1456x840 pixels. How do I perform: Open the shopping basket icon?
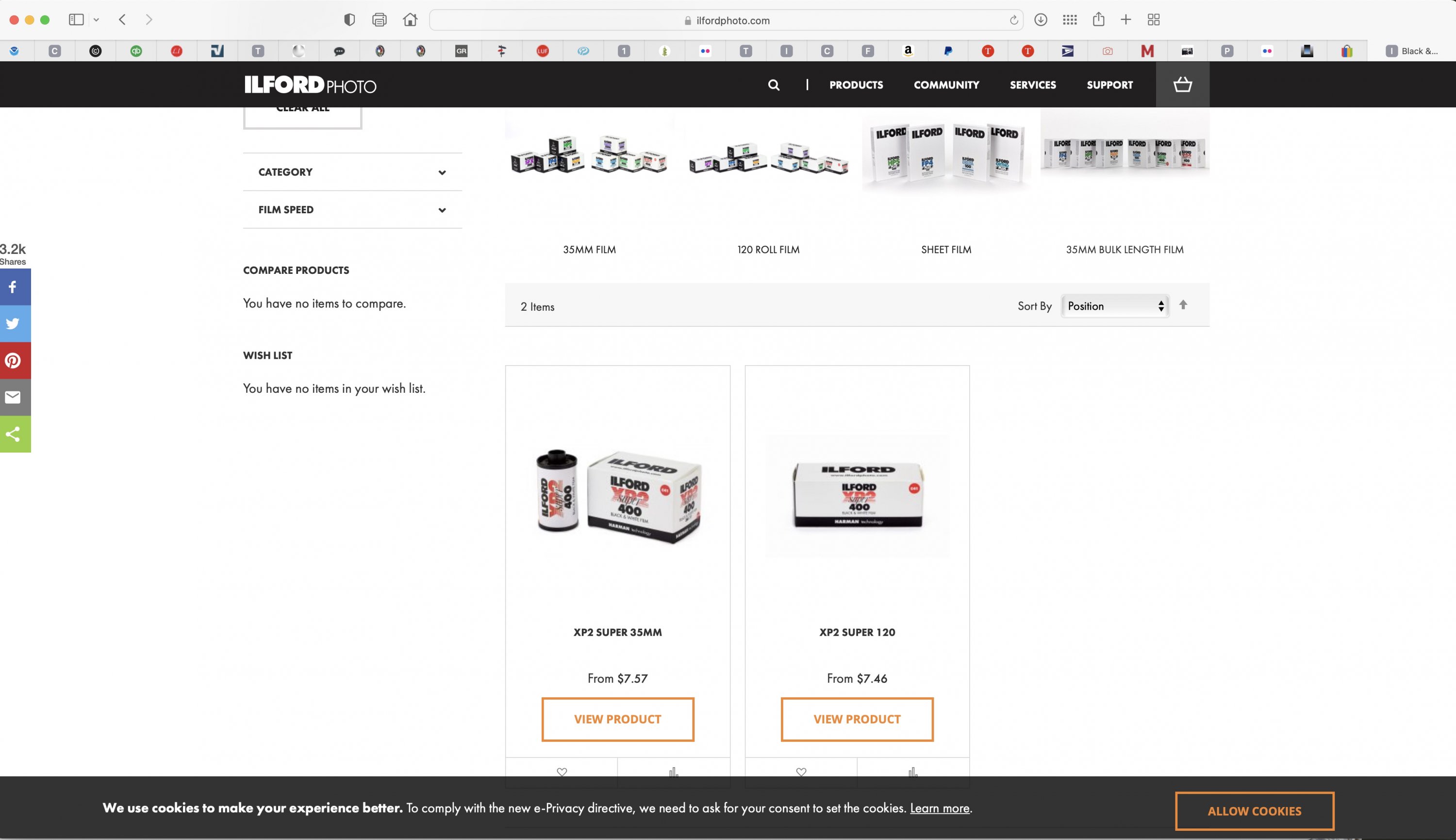click(1183, 84)
